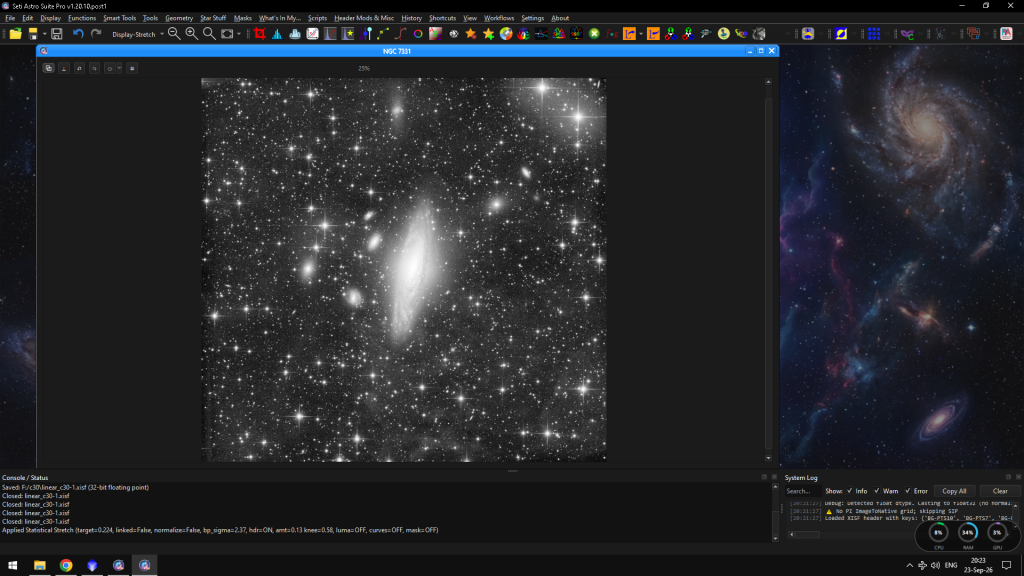The image size is (1024, 576).
Task: Open the red f•g pixel math icon
Action: click(x=612, y=34)
